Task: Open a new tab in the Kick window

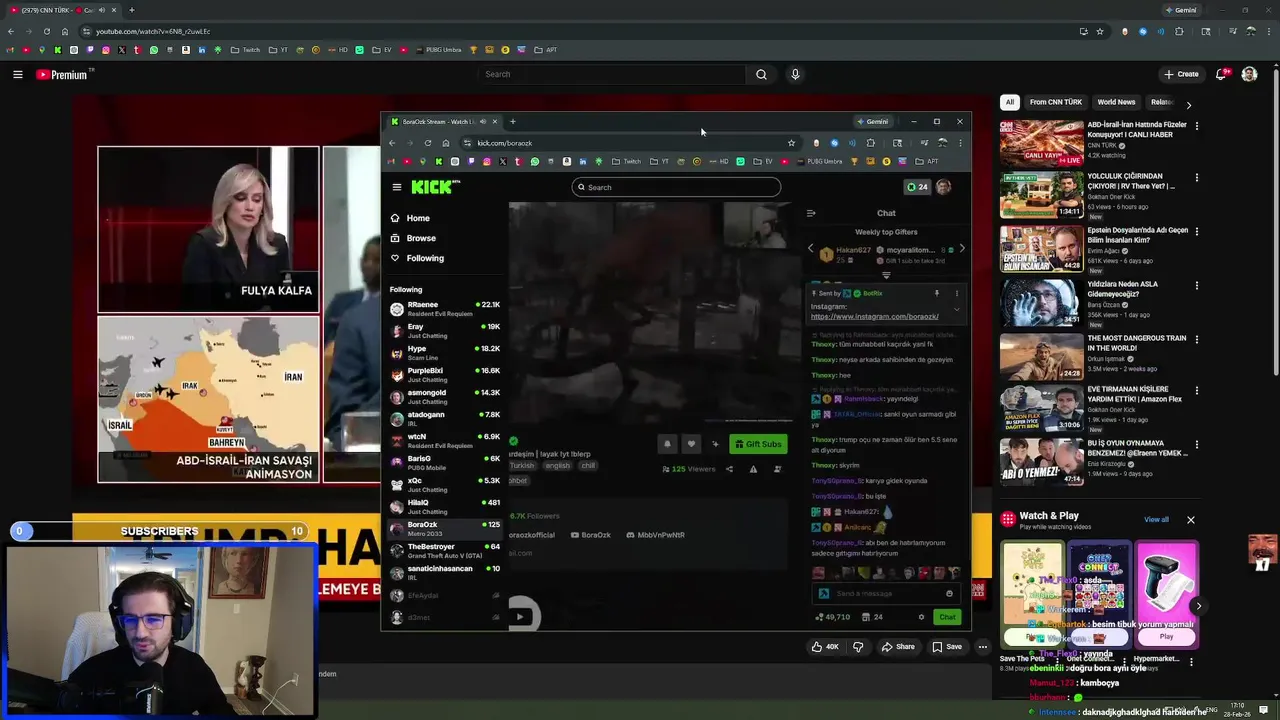Action: [x=513, y=122]
